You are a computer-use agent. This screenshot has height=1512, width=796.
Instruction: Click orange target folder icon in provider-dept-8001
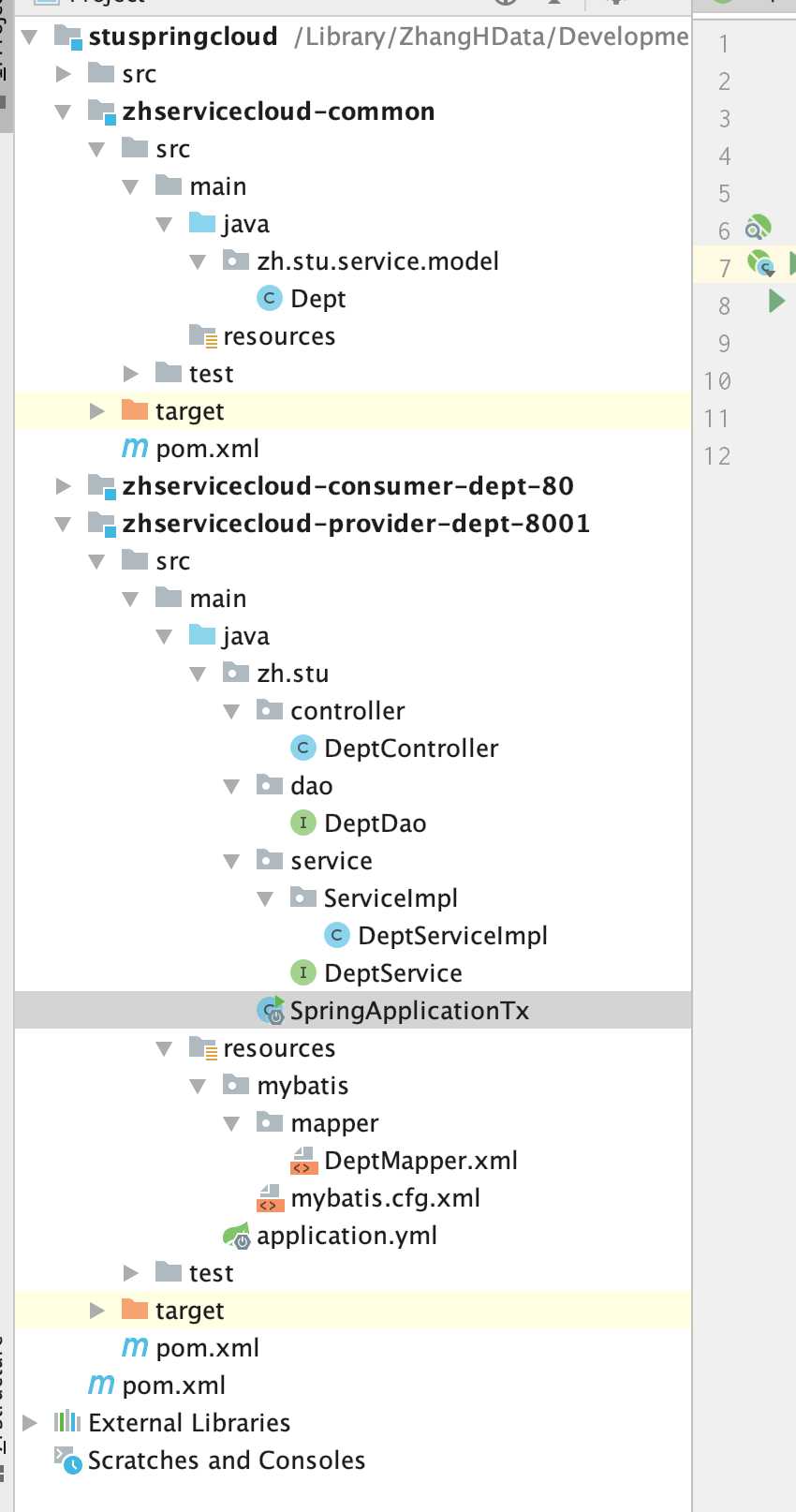click(x=135, y=1310)
